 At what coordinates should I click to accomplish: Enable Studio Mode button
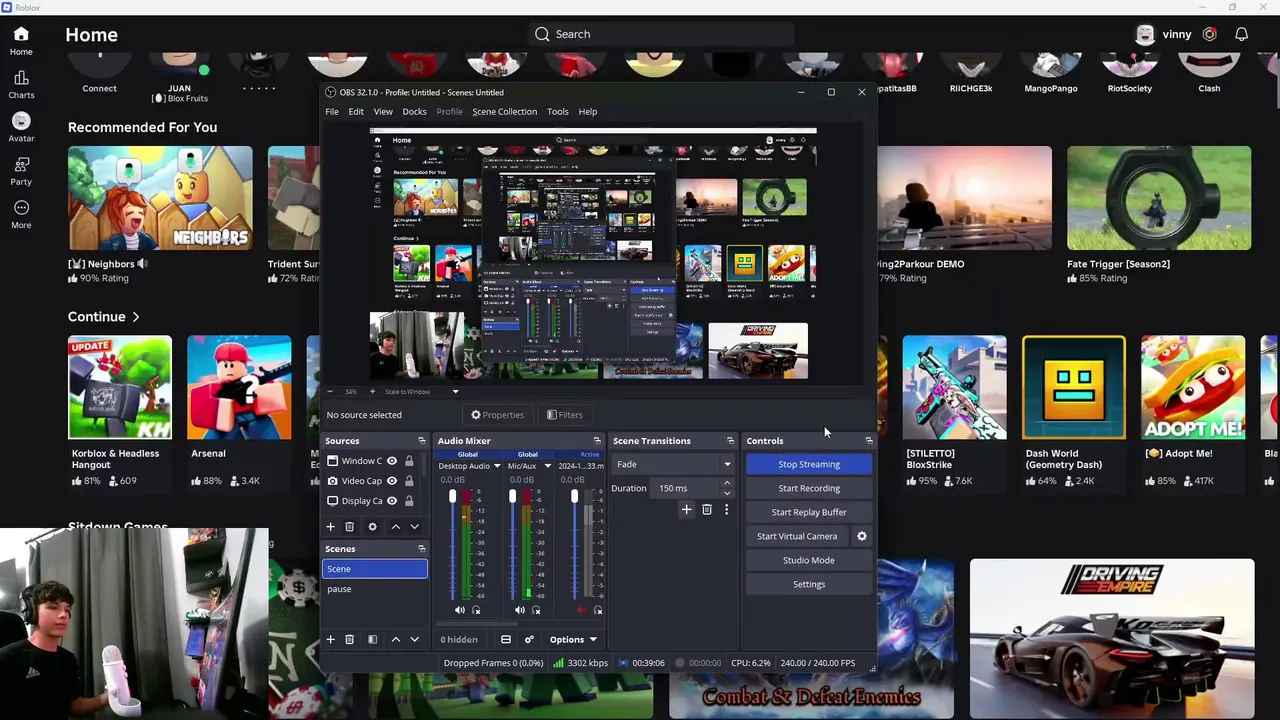(809, 560)
